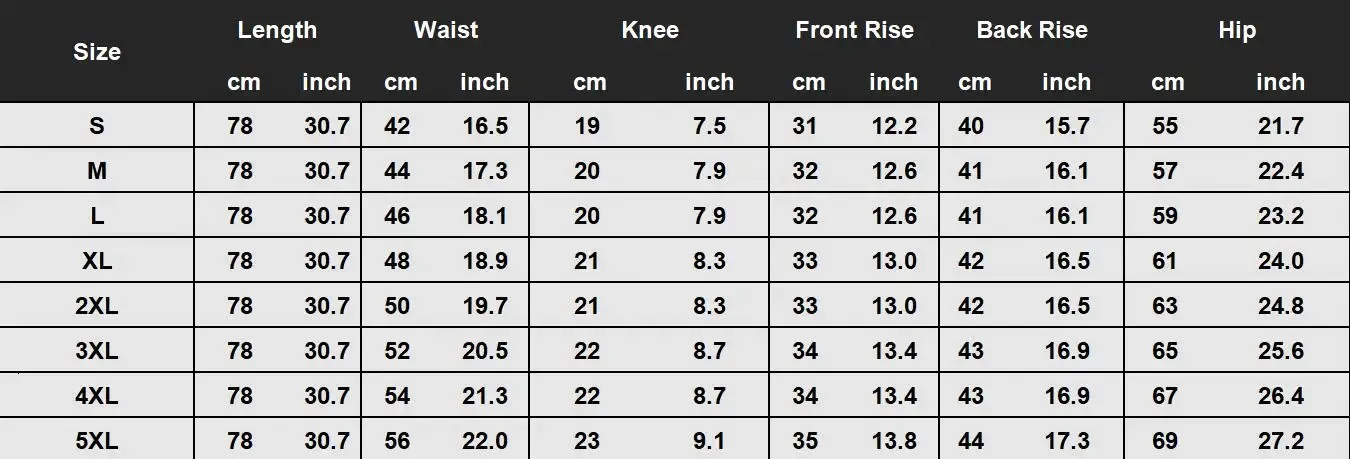Select the S size row label
Screen dimensions: 1350x459
pyautogui.click(x=97, y=126)
